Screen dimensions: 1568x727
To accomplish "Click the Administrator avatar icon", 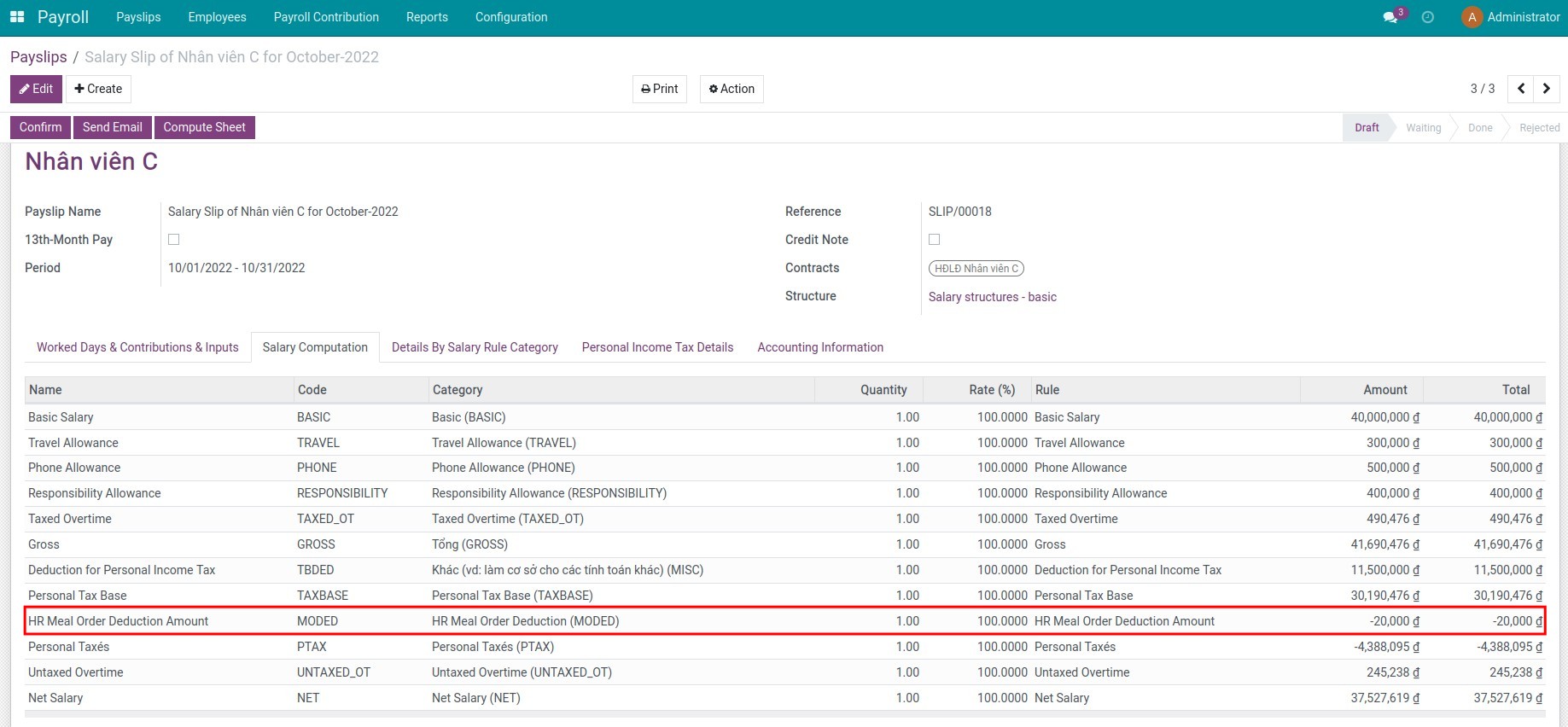I will click(1472, 17).
